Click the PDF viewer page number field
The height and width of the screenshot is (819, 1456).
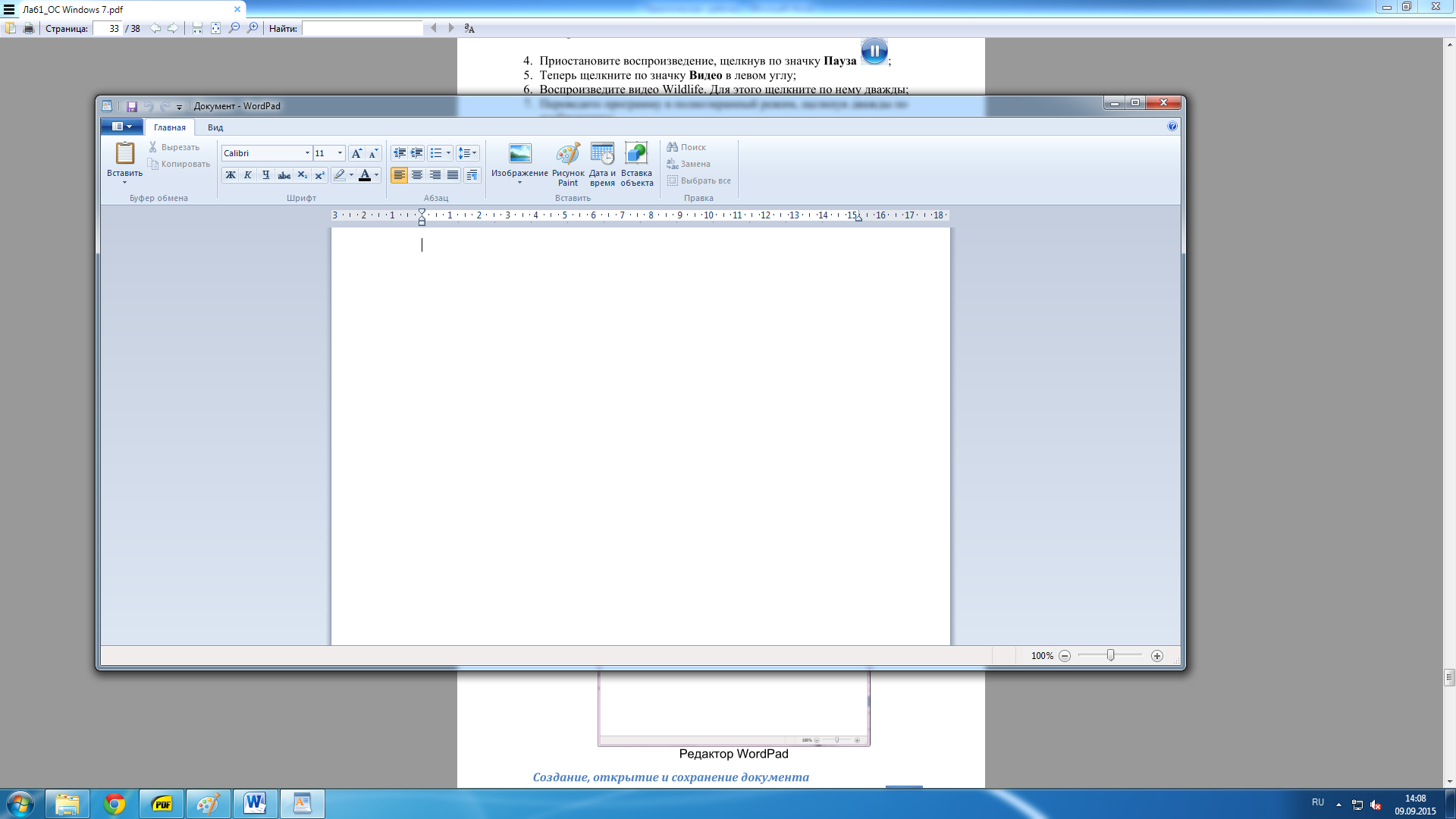pos(107,29)
